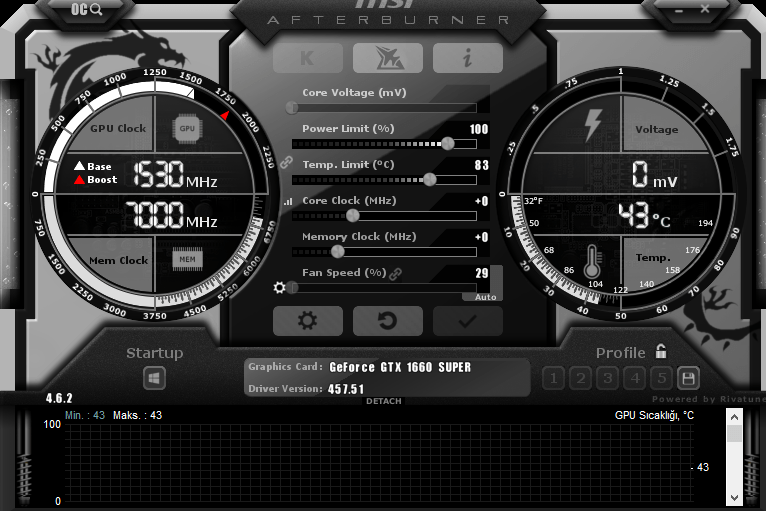Open the OC Scanner search button

[x=86, y=10]
